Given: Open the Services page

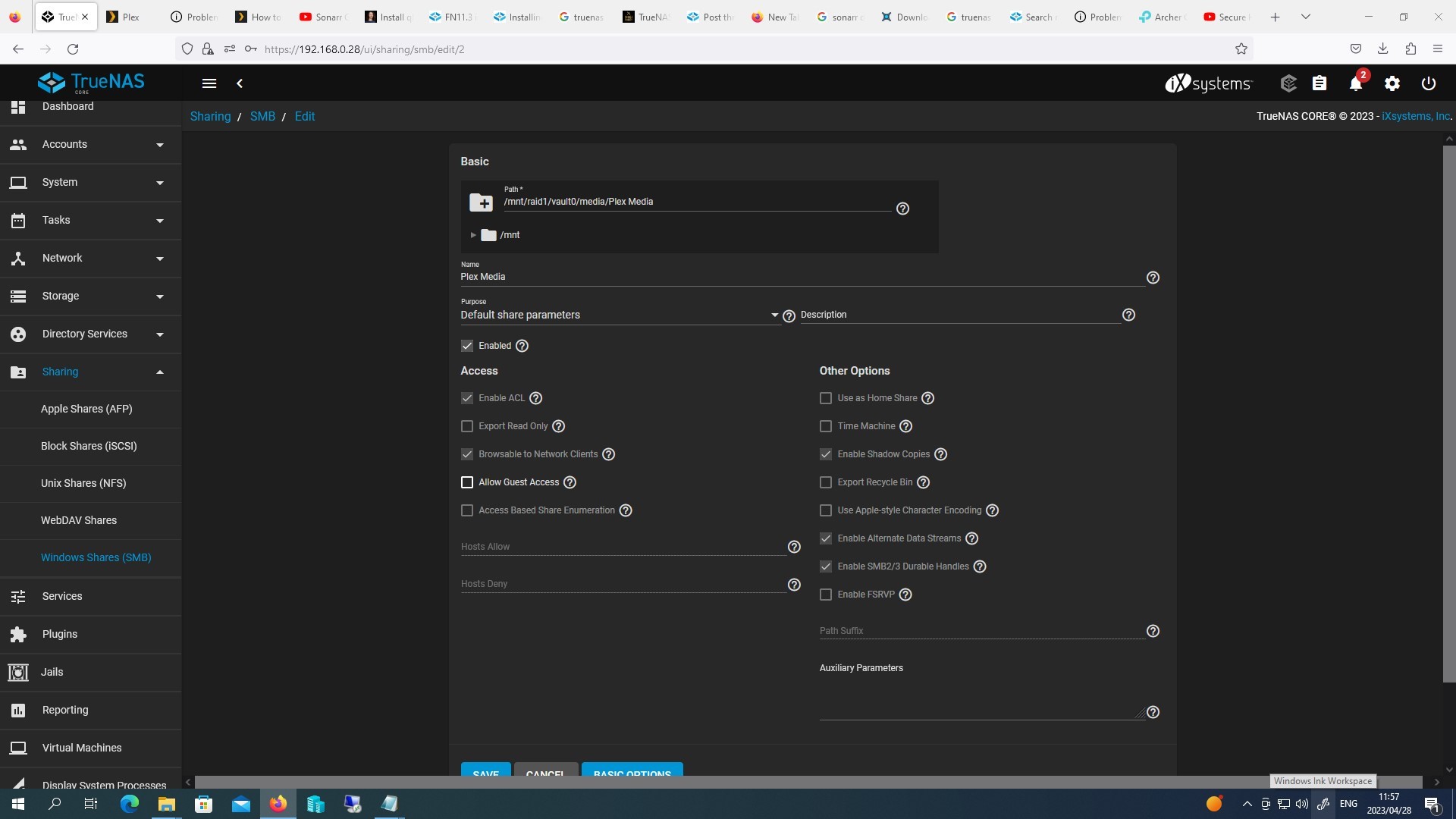Looking at the screenshot, I should coord(91,596).
